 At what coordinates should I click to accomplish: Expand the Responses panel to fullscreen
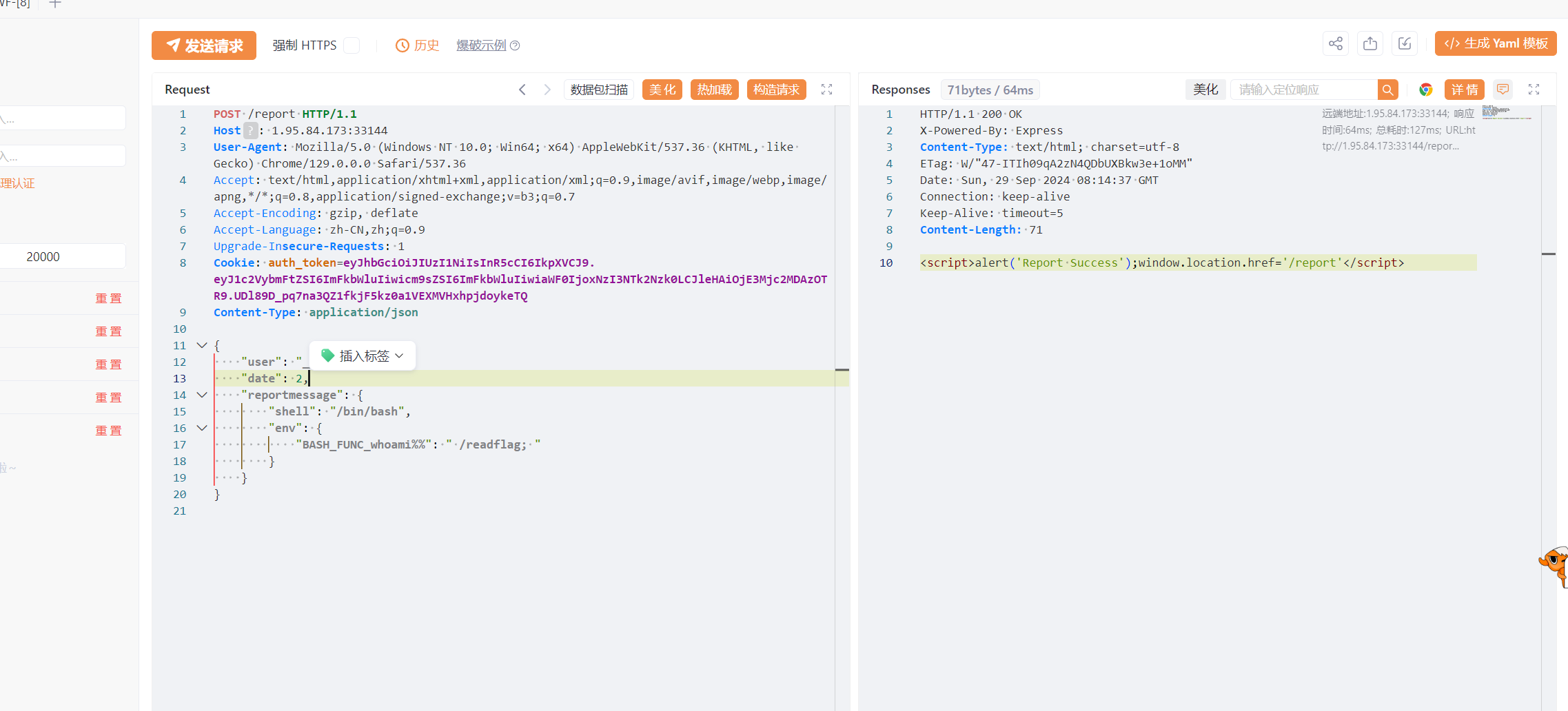tap(1534, 90)
